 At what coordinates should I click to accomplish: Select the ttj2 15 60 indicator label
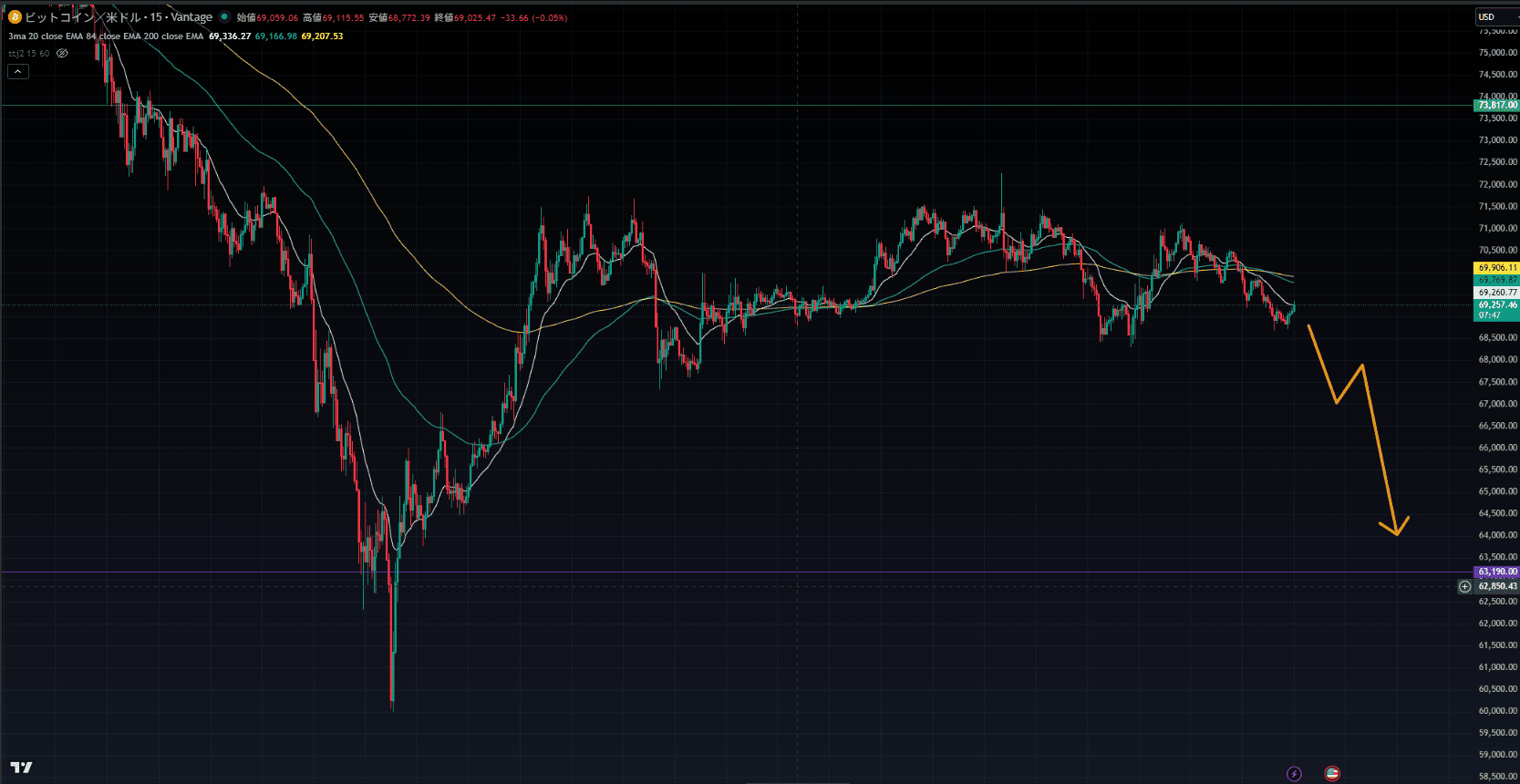pyautogui.click(x=29, y=54)
